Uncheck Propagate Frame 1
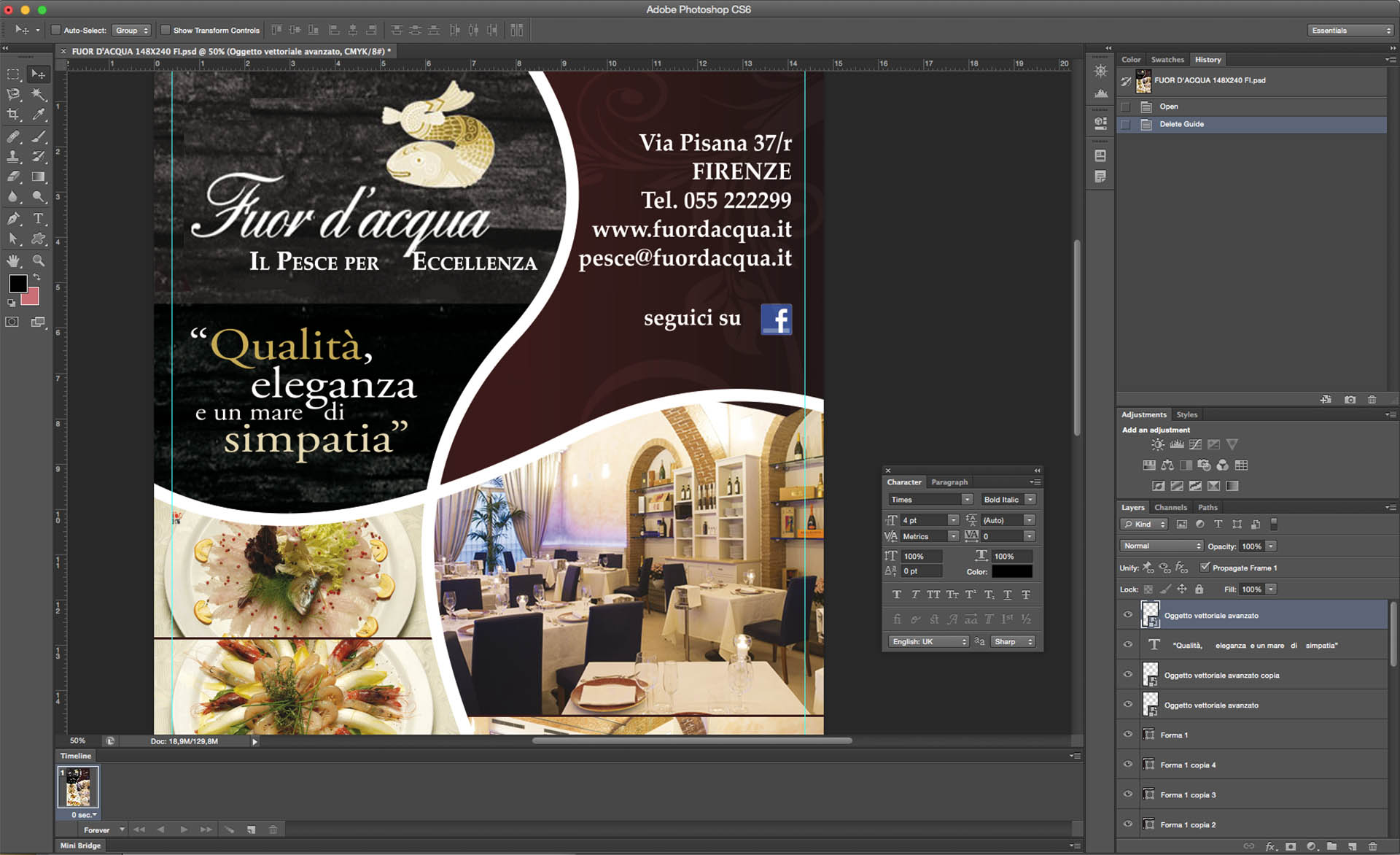The height and width of the screenshot is (855, 1400). [x=1205, y=568]
